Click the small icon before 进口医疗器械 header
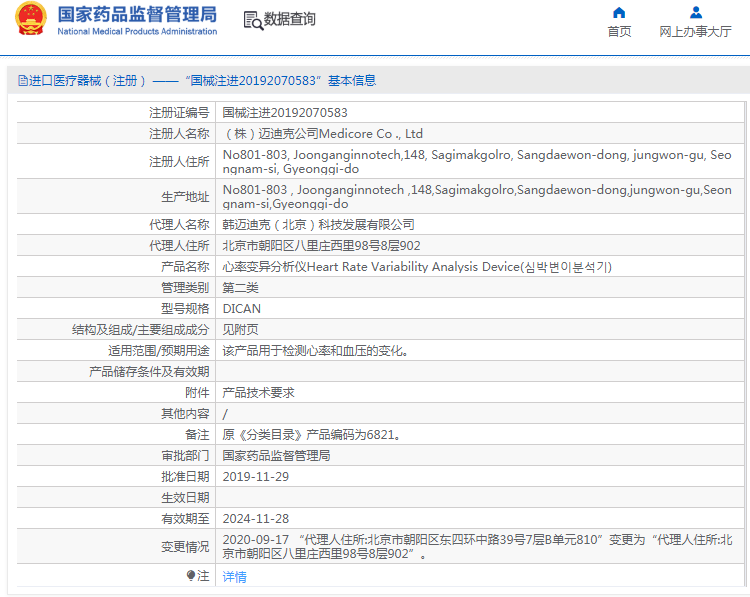The width and height of the screenshot is (750, 597). click(21, 81)
